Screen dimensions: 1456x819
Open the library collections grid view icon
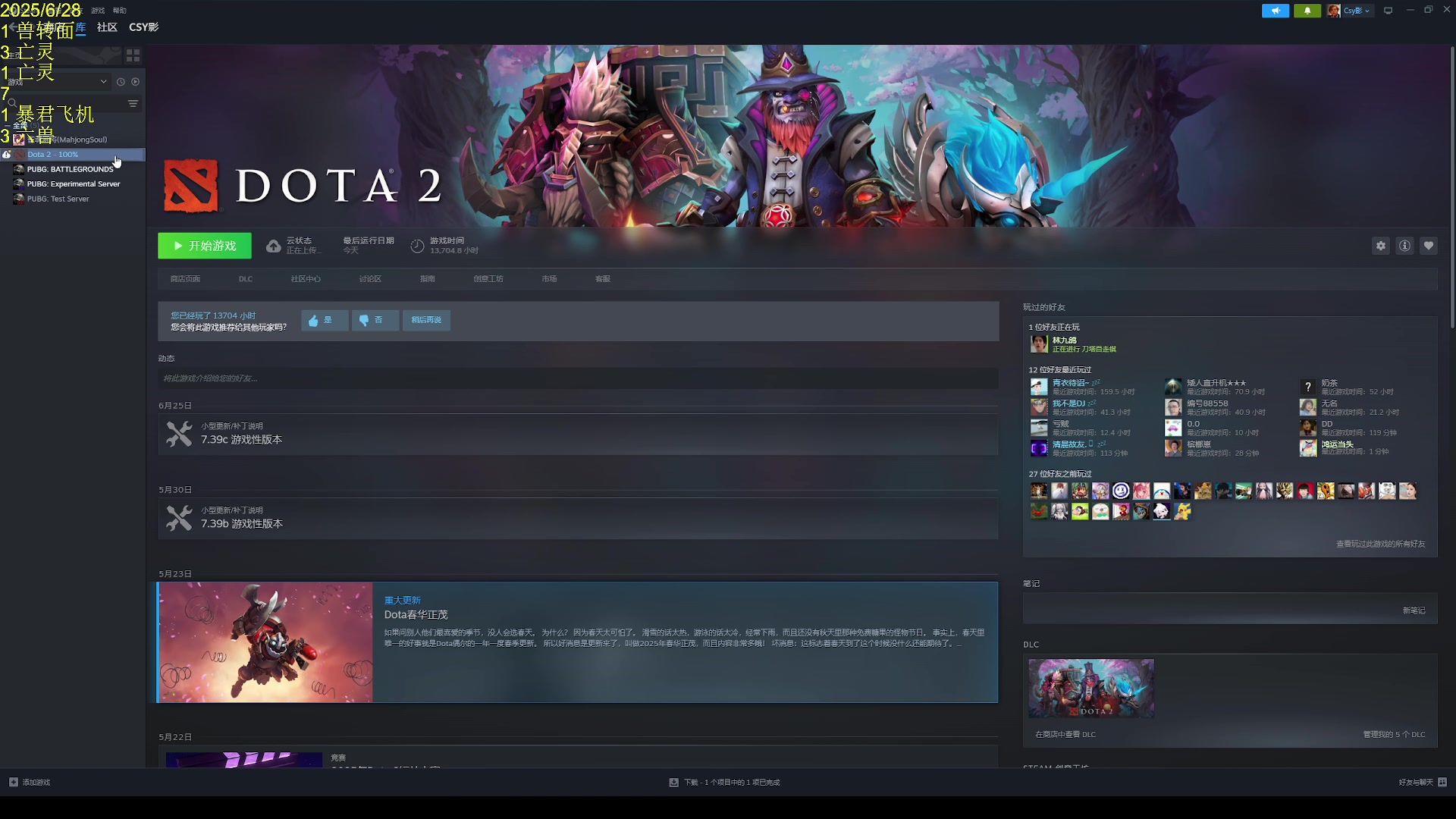[133, 55]
